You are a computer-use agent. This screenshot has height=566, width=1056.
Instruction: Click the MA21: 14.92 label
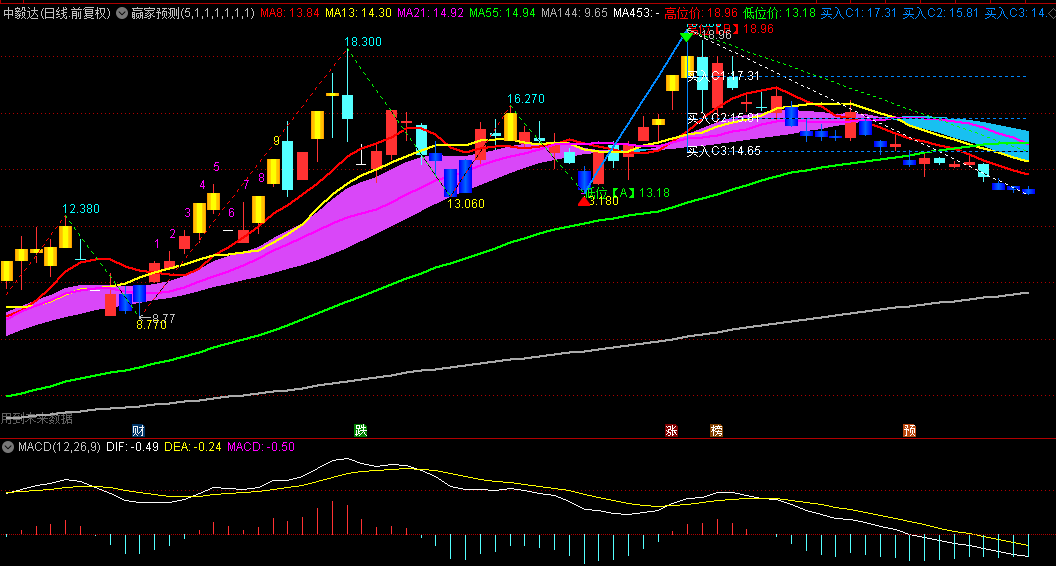point(430,13)
